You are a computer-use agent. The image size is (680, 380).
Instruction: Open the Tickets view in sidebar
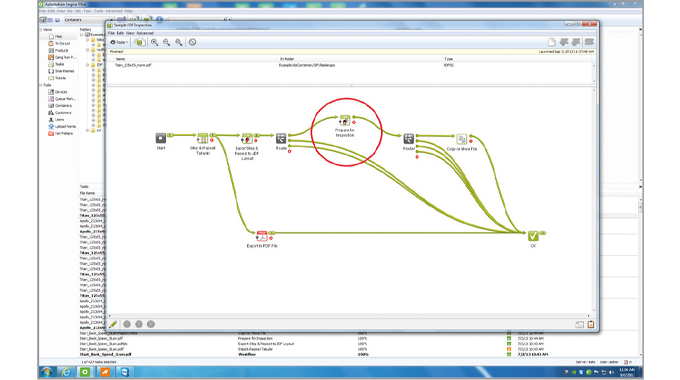click(x=57, y=78)
